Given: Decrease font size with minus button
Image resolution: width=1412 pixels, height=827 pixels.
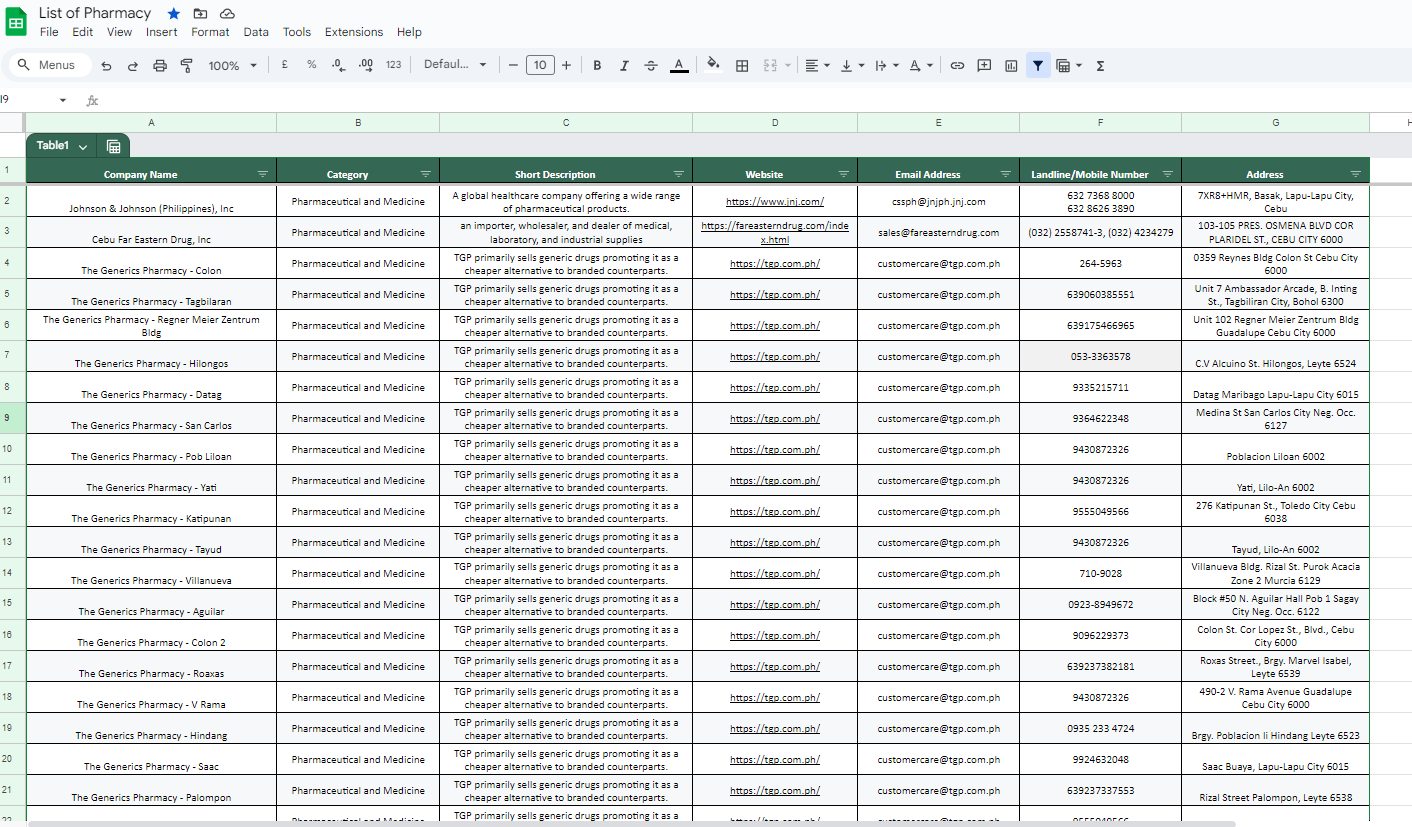Looking at the screenshot, I should pyautogui.click(x=513, y=65).
